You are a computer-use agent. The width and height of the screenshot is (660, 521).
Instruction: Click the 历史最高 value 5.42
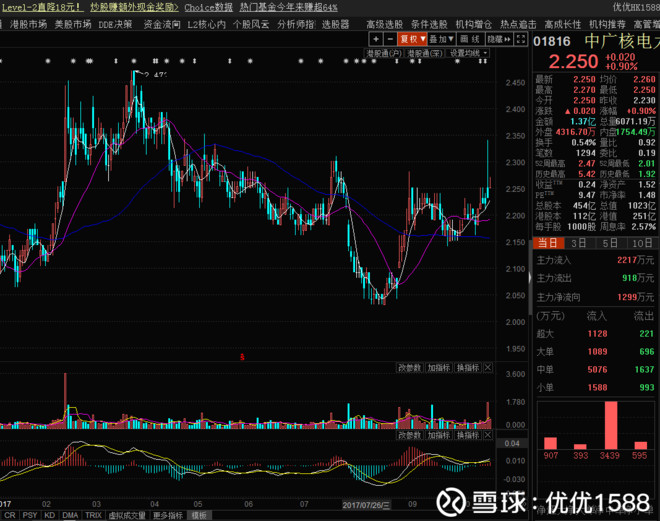(x=586, y=174)
